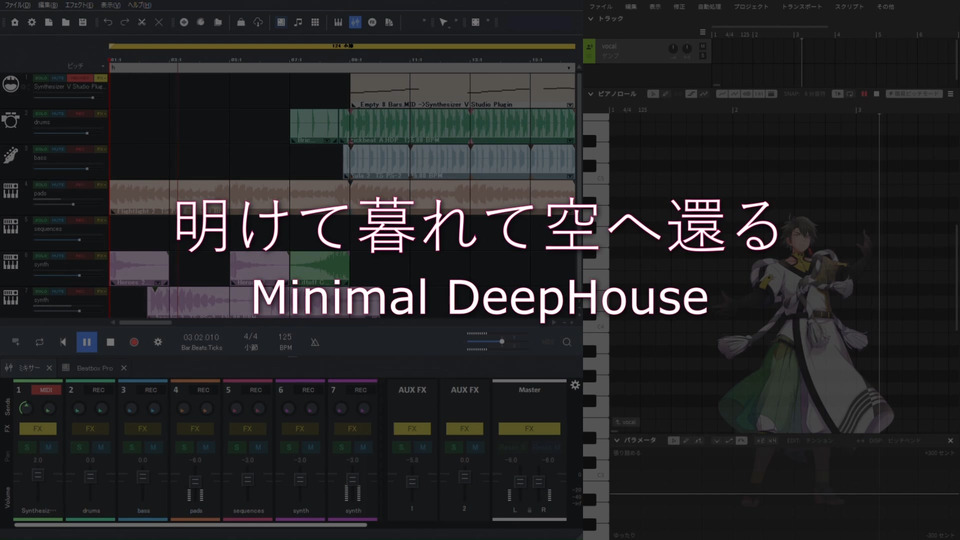960x540 pixels.
Task: Open transport settings gear next to record
Action: pos(158,342)
